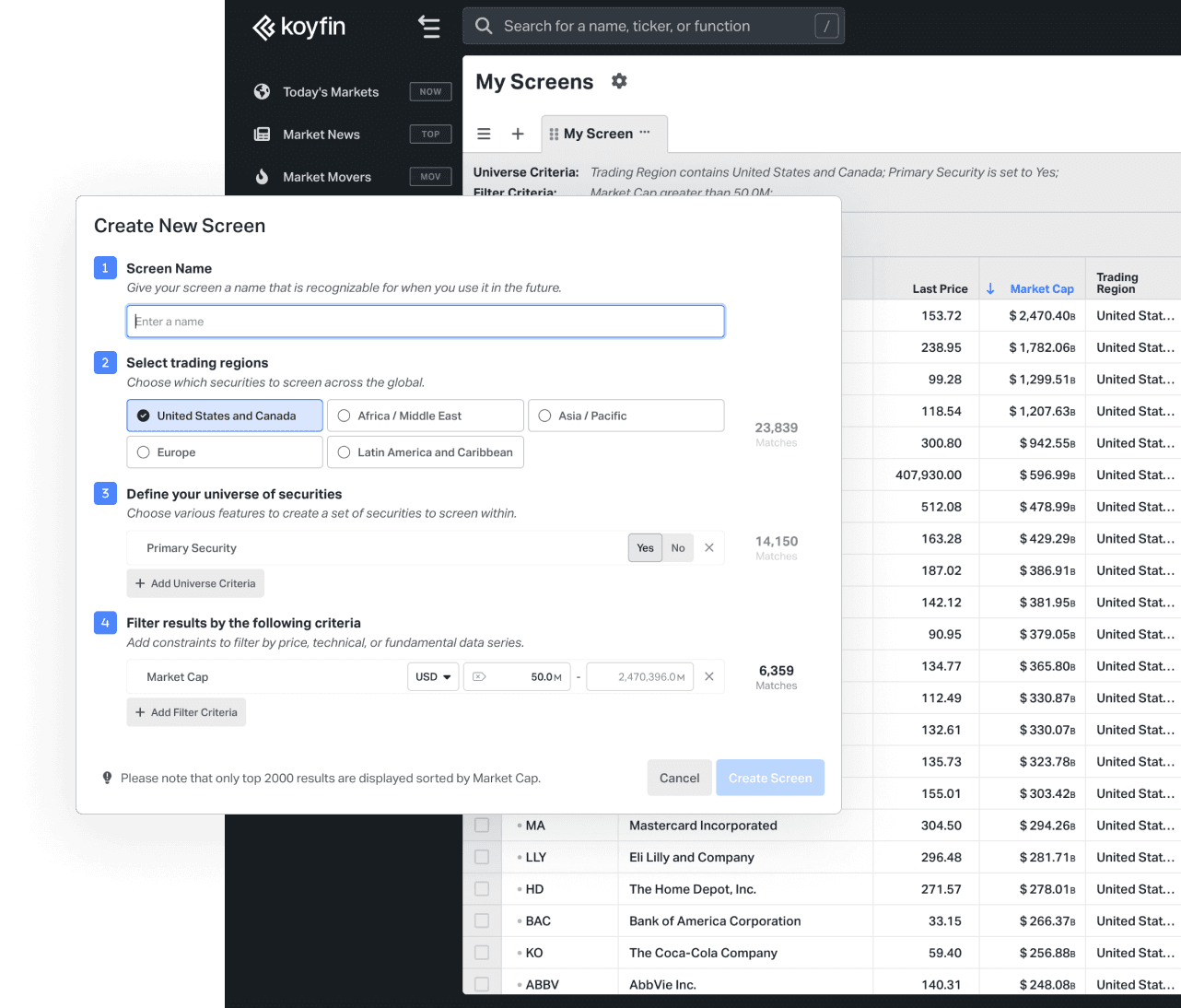Image resolution: width=1181 pixels, height=1008 pixels.
Task: Remove the Primary Security criteria
Action: (709, 548)
